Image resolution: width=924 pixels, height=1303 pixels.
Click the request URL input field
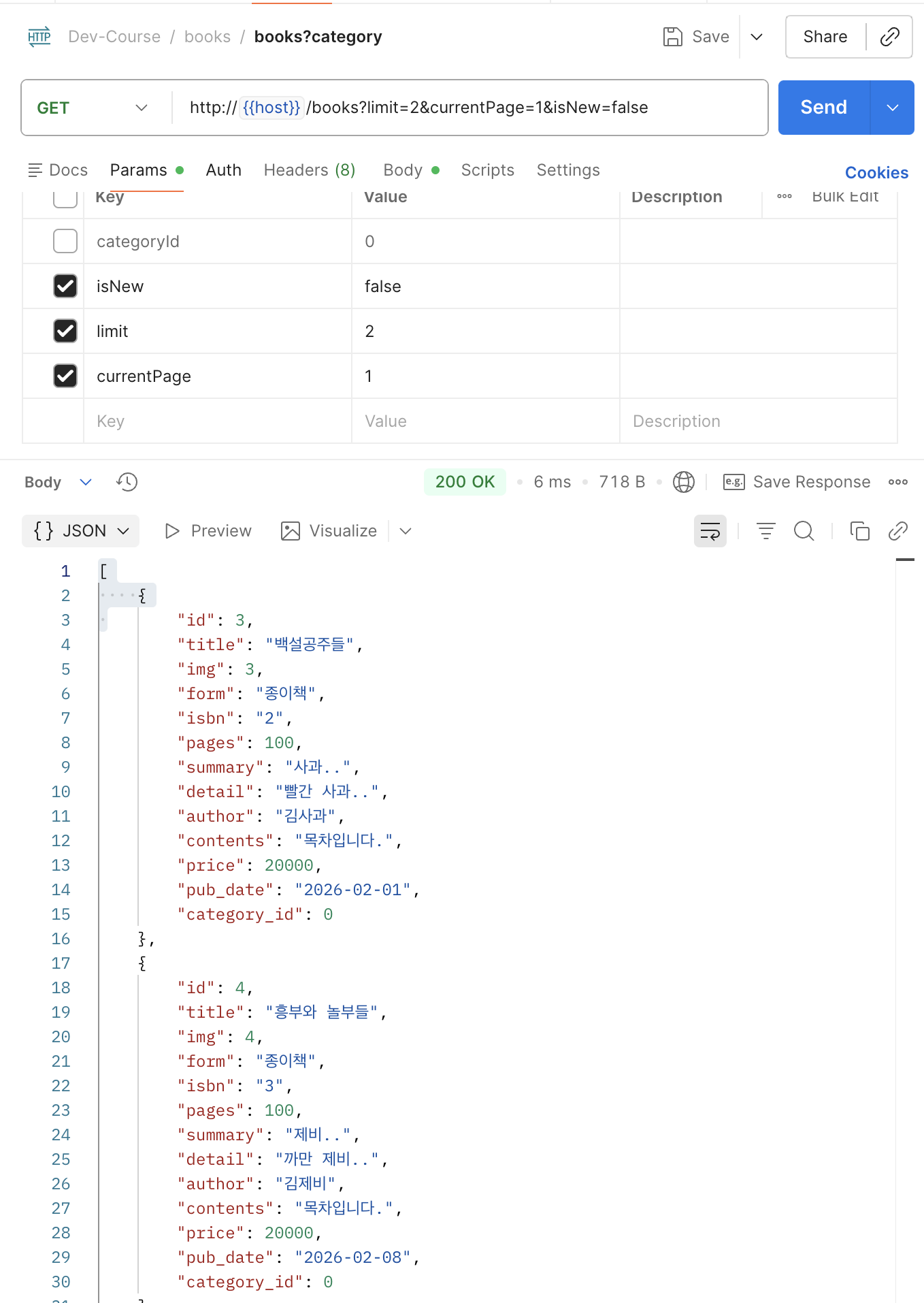coord(469,108)
